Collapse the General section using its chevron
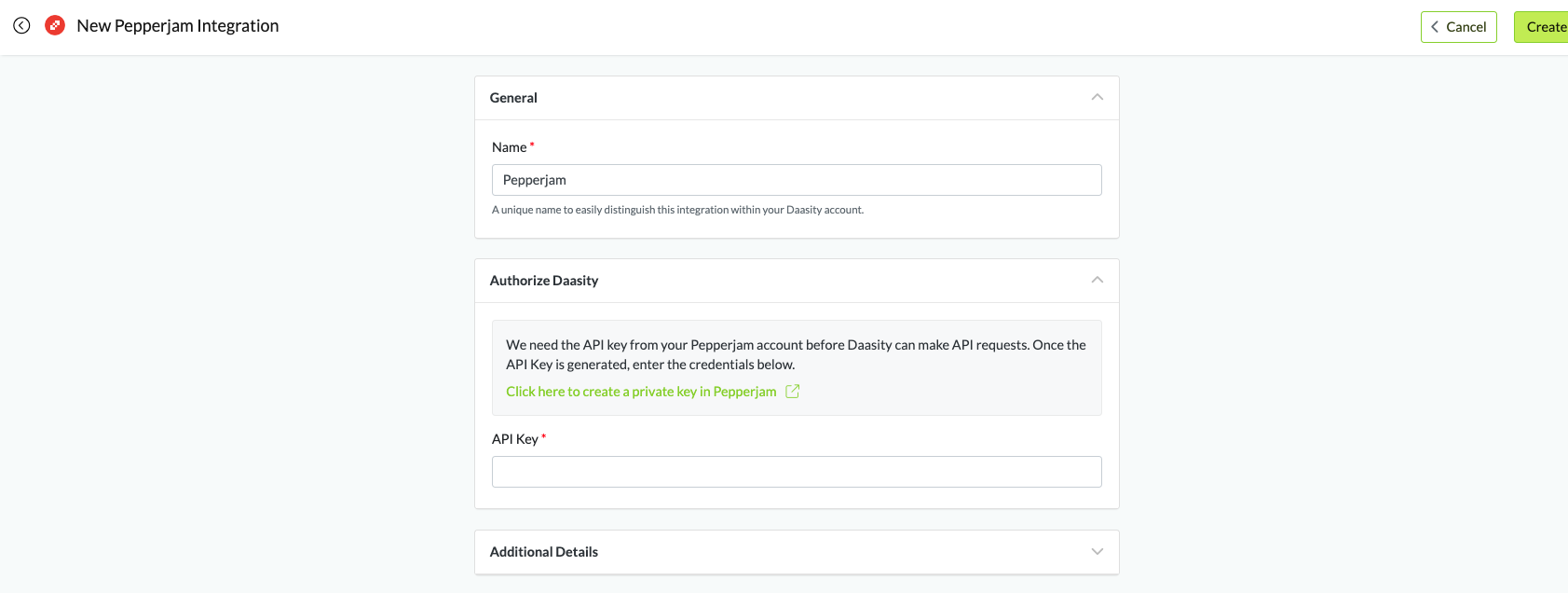 pos(1097,98)
